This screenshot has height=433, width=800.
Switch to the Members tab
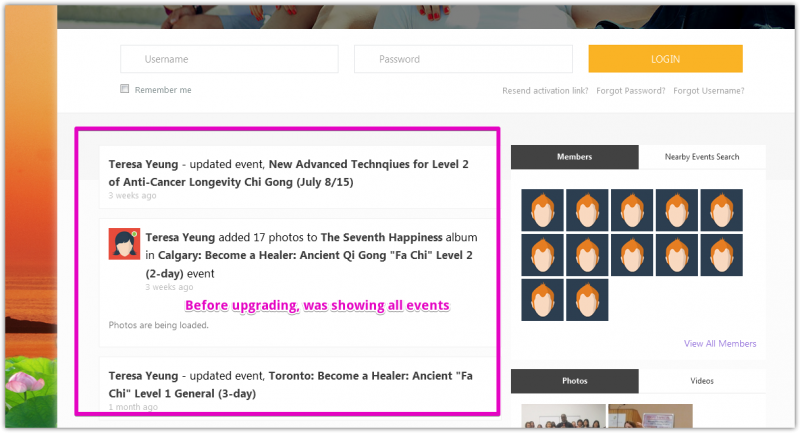click(574, 157)
